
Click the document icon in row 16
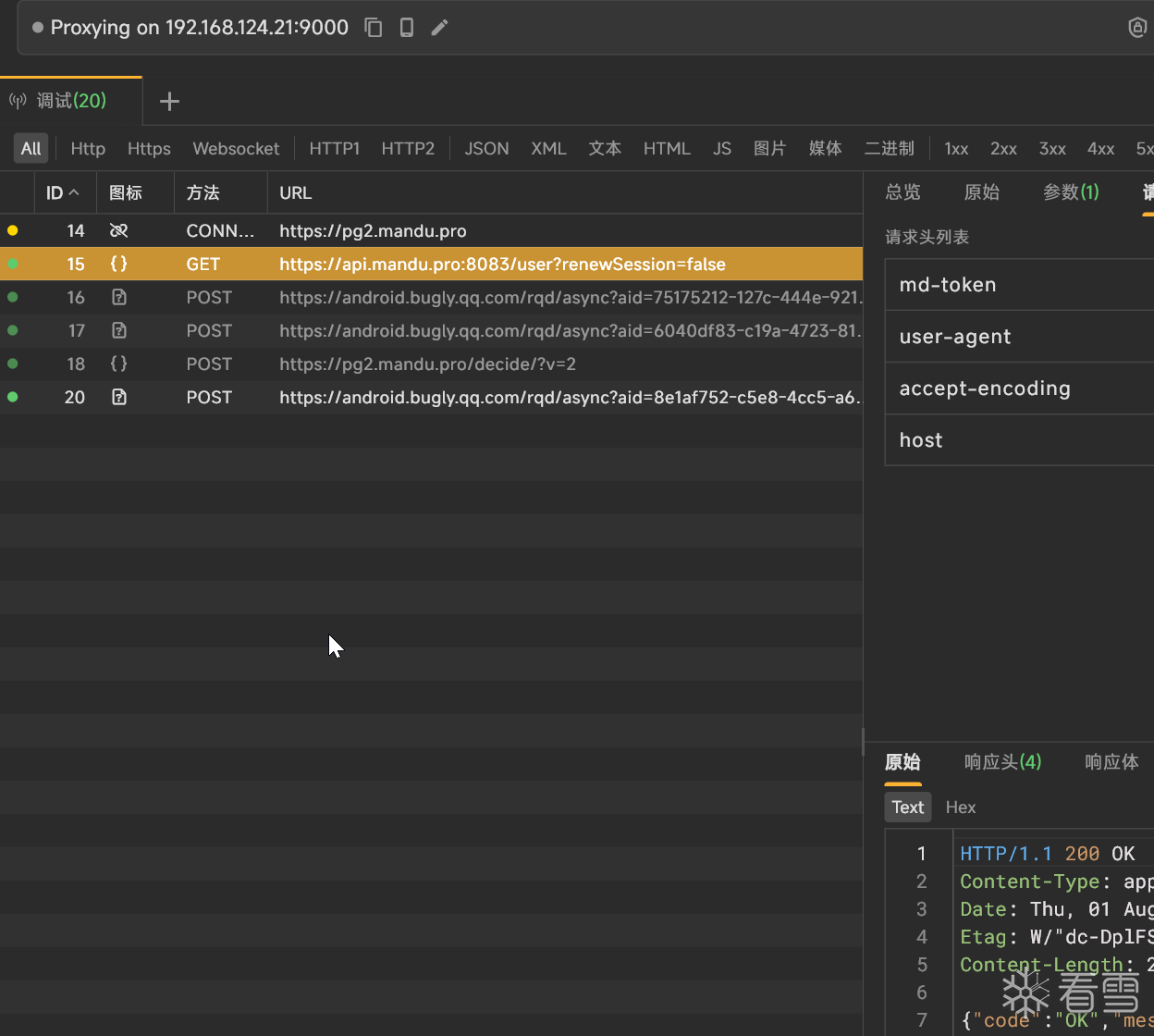coord(118,297)
